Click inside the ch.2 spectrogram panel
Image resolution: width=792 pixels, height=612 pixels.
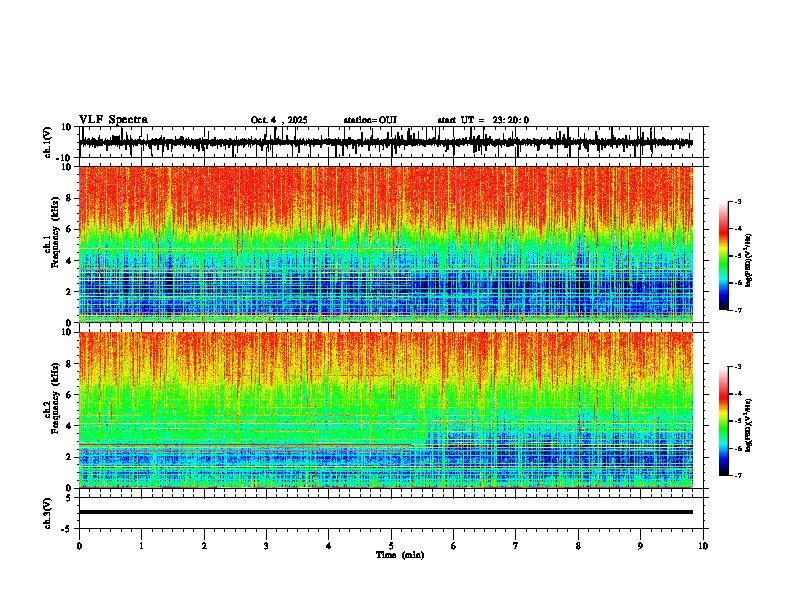(x=386, y=410)
